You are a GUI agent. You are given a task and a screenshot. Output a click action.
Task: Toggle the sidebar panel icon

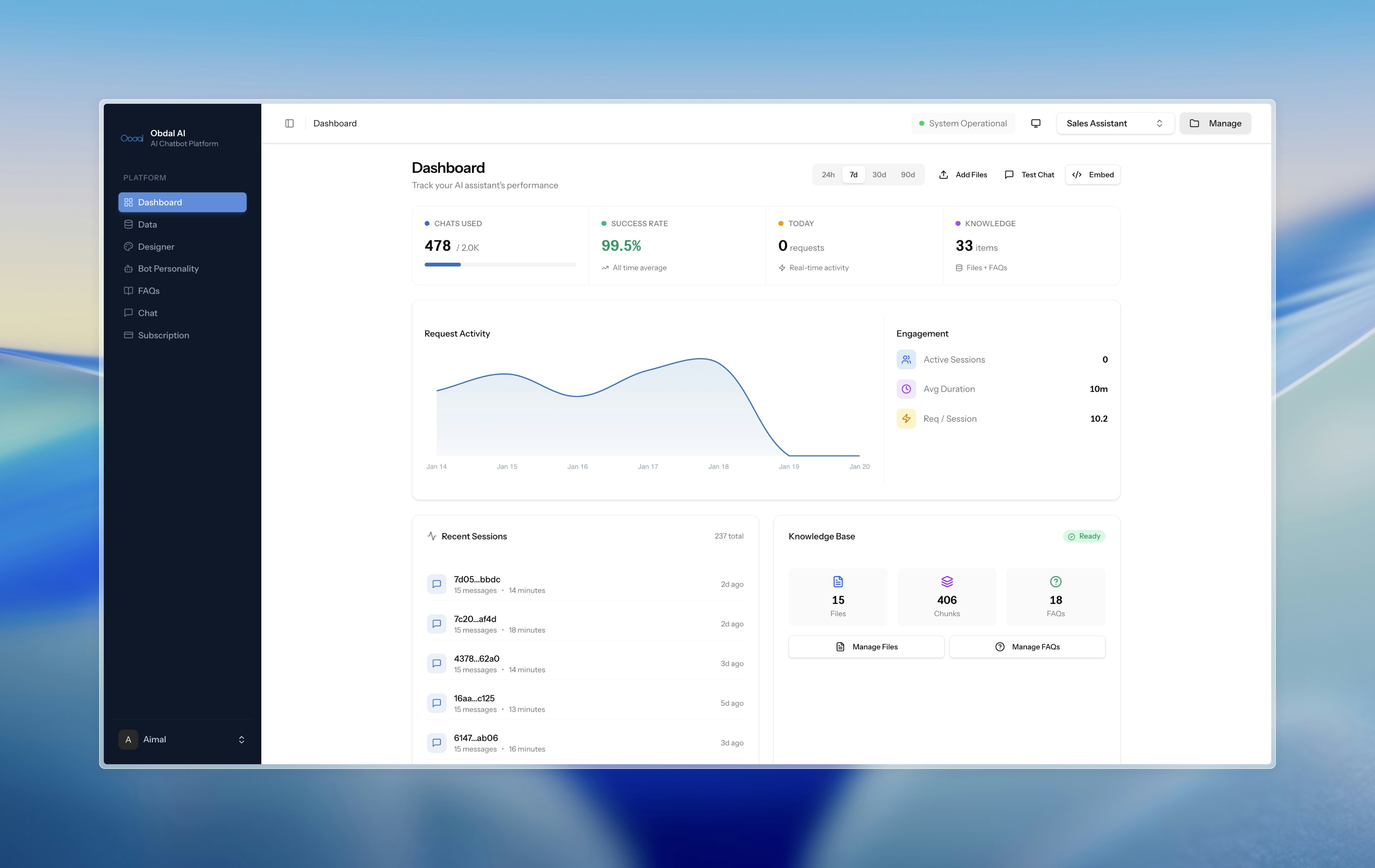(x=289, y=123)
